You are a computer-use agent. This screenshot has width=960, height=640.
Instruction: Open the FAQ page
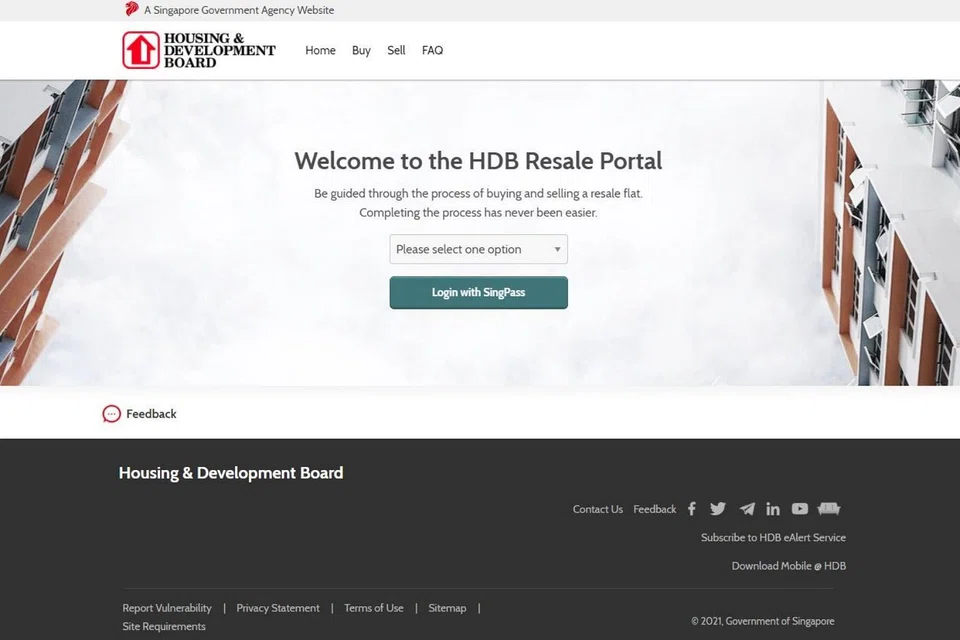[x=432, y=50]
